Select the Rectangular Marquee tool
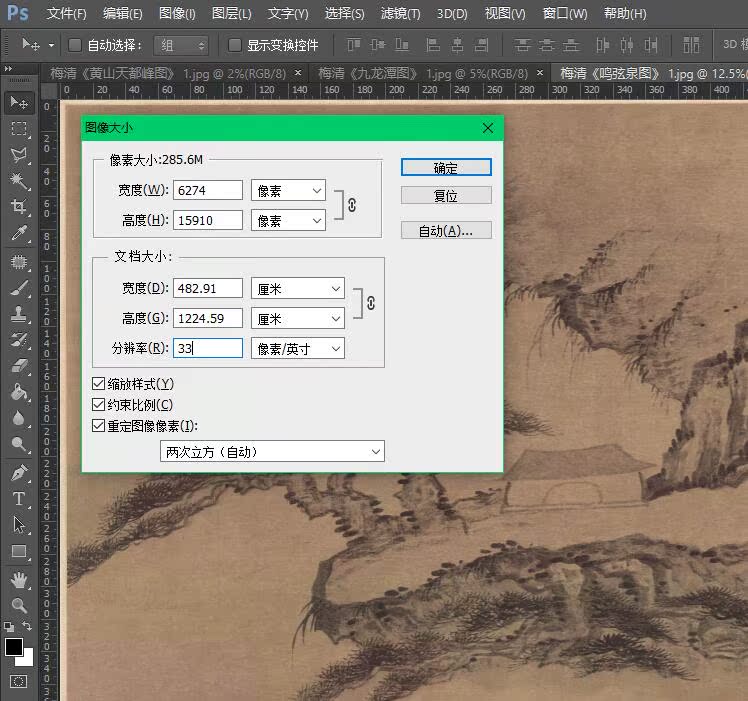Image resolution: width=748 pixels, height=701 pixels. (19, 128)
